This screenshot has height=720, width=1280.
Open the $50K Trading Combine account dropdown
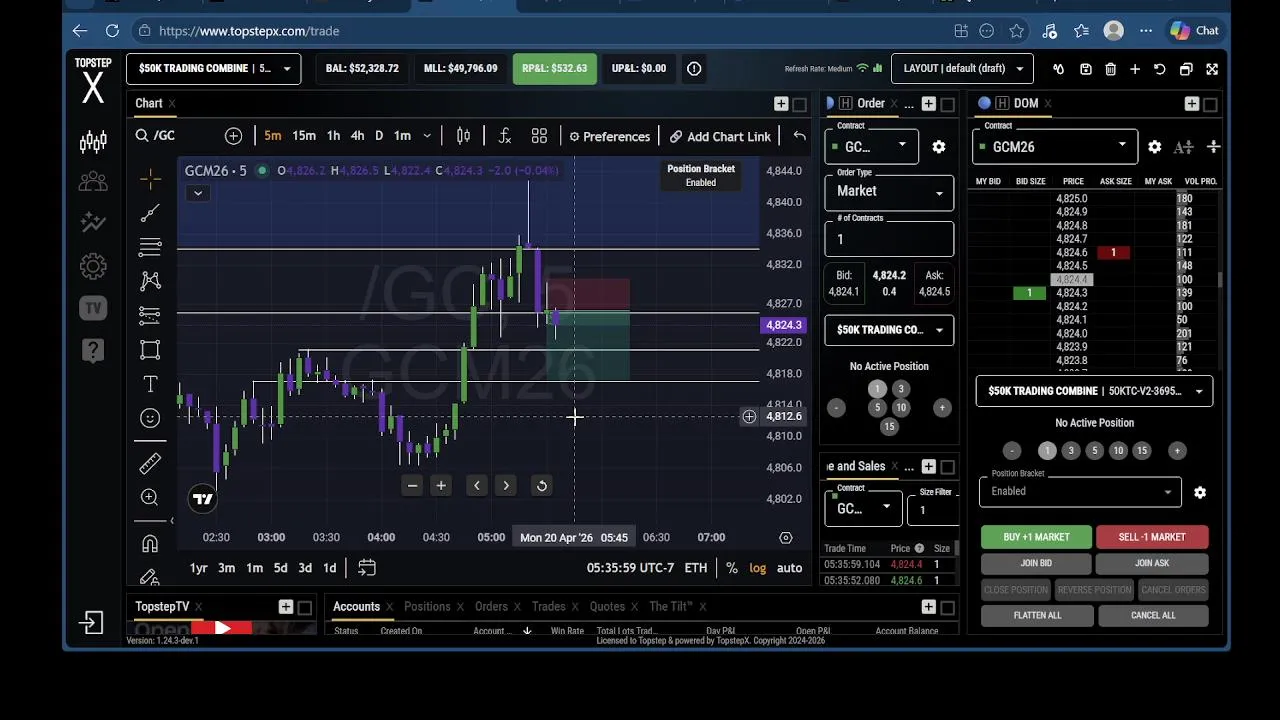214,69
